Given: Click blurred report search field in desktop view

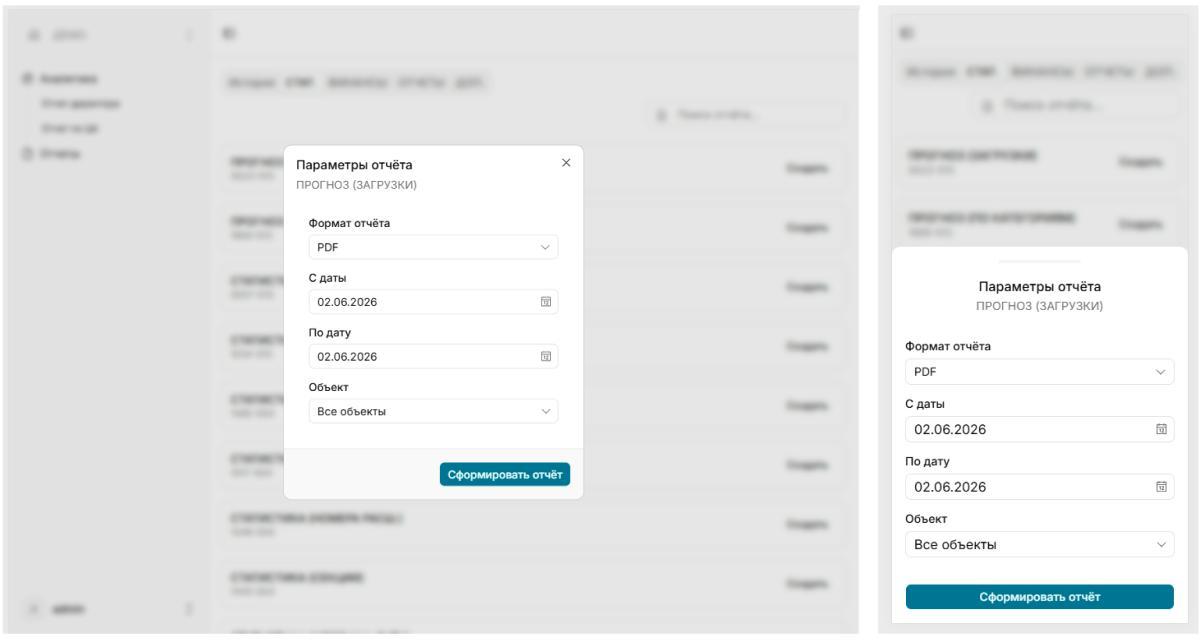Looking at the screenshot, I should pyautogui.click(x=745, y=115).
